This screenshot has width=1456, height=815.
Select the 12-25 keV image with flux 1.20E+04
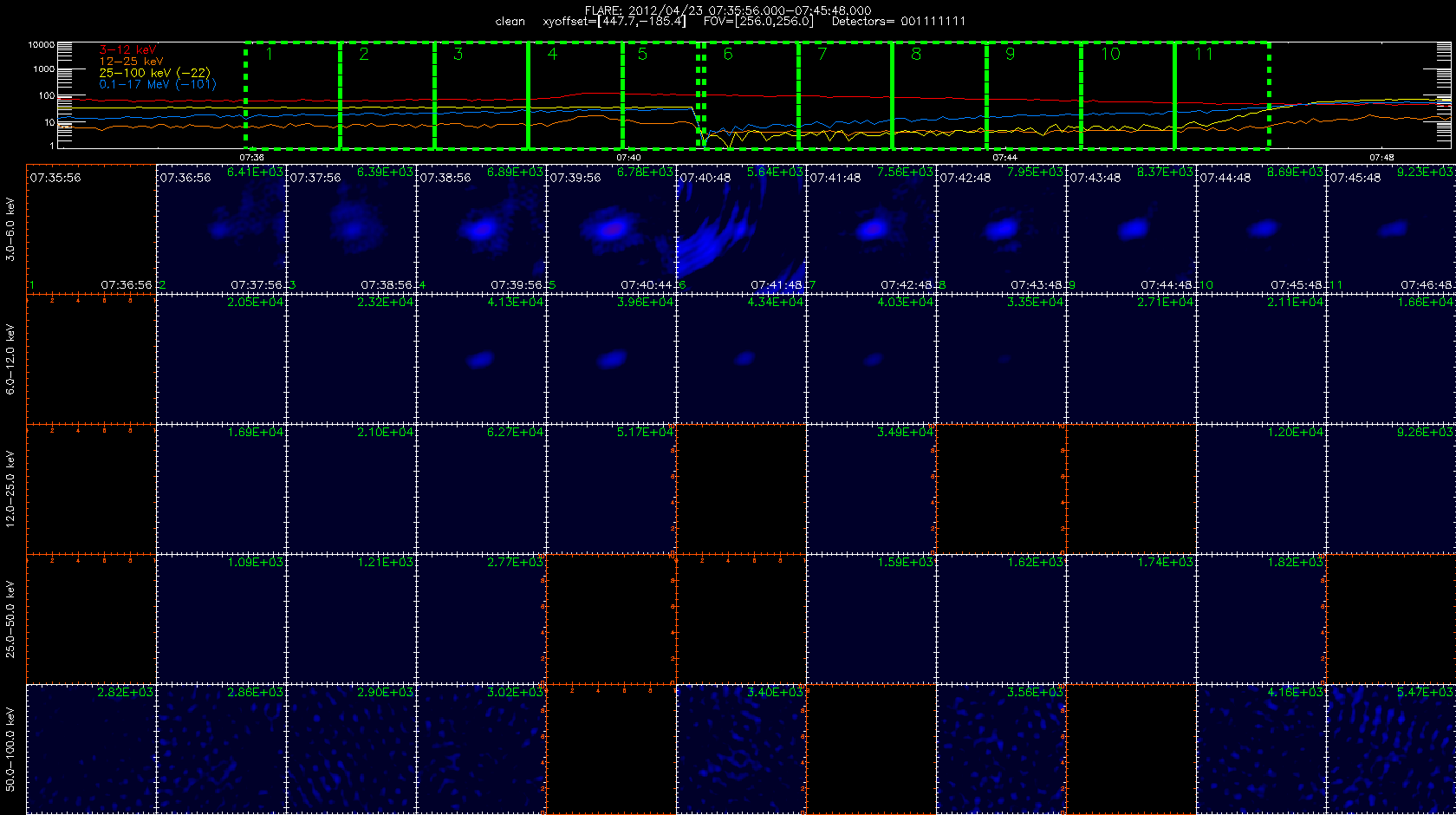[x=1261, y=489]
